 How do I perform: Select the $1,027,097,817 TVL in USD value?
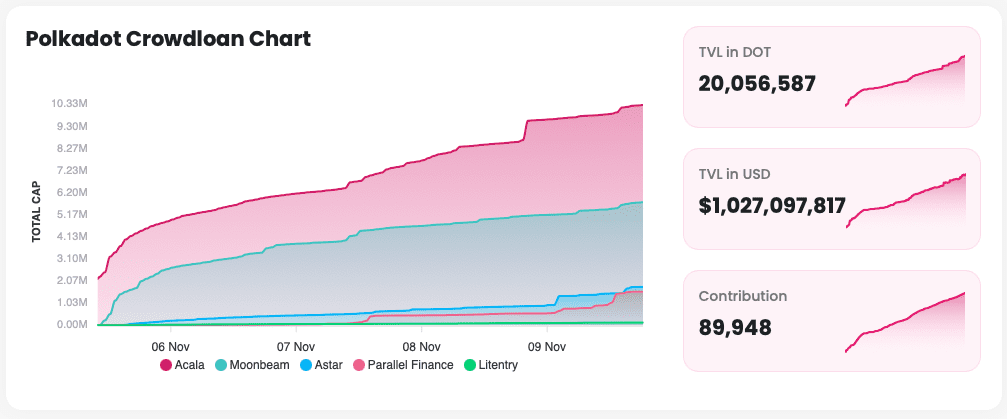click(x=772, y=206)
